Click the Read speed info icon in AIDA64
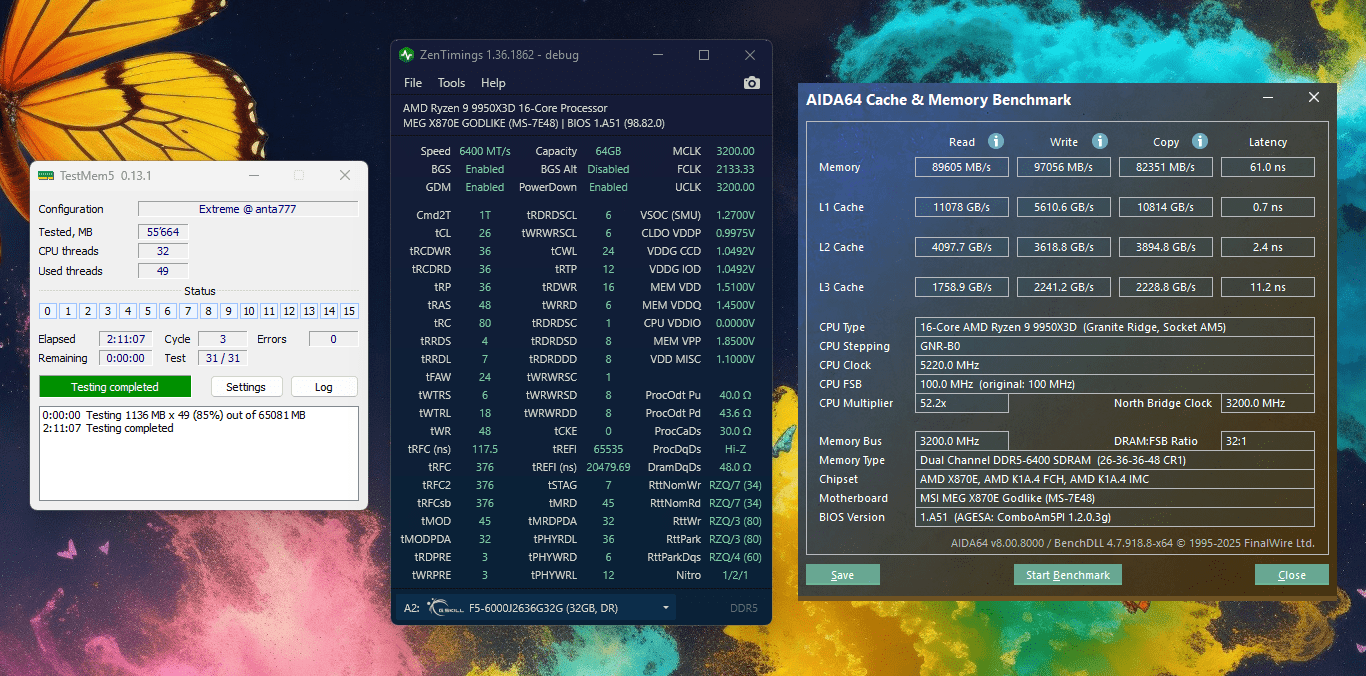This screenshot has width=1366, height=676. point(995,141)
